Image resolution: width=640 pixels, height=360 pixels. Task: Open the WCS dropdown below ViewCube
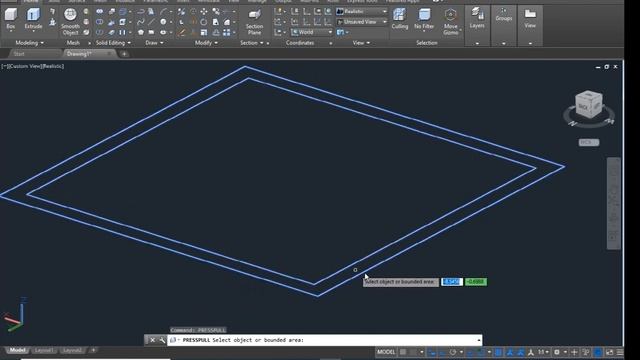[589, 142]
